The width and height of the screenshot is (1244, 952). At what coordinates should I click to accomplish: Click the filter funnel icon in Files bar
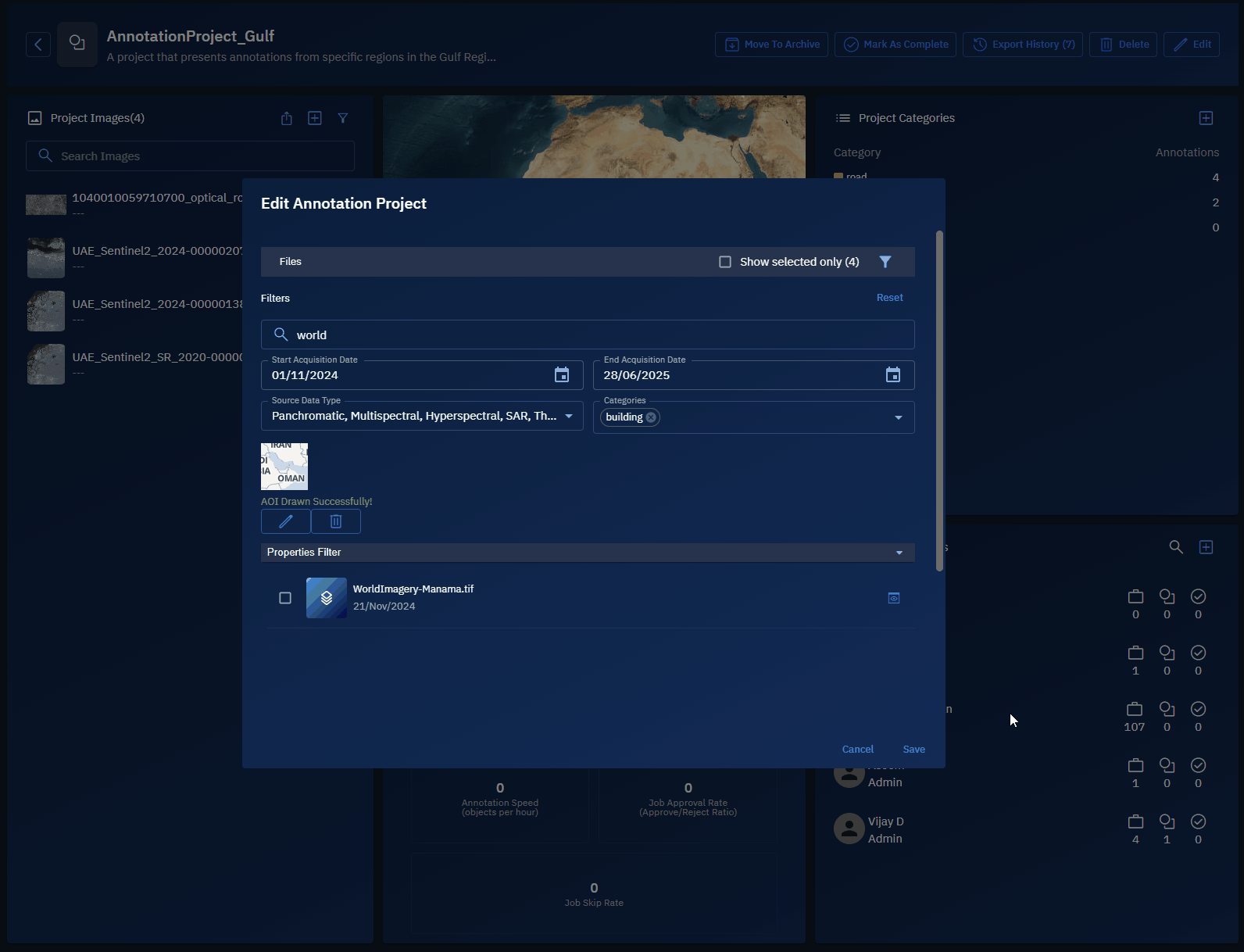(x=885, y=262)
